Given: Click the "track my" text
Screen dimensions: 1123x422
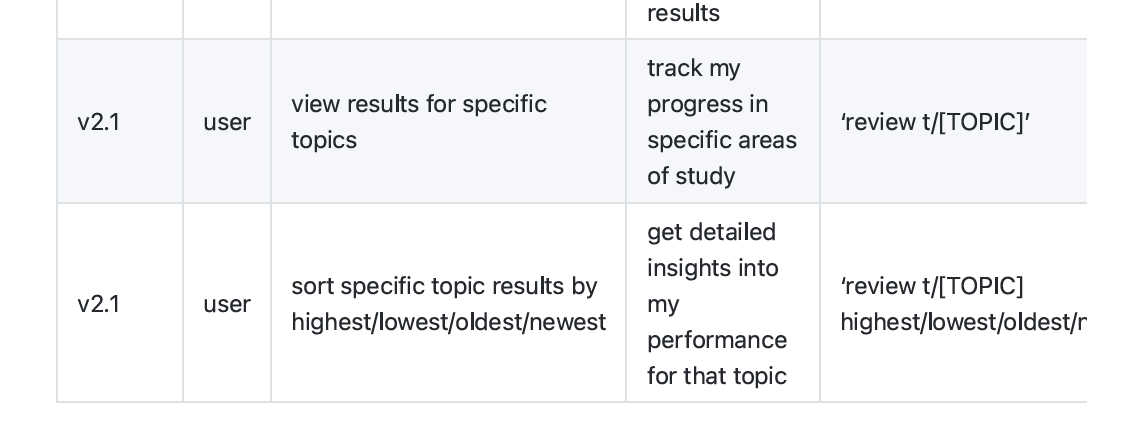Looking at the screenshot, I should 693,68.
